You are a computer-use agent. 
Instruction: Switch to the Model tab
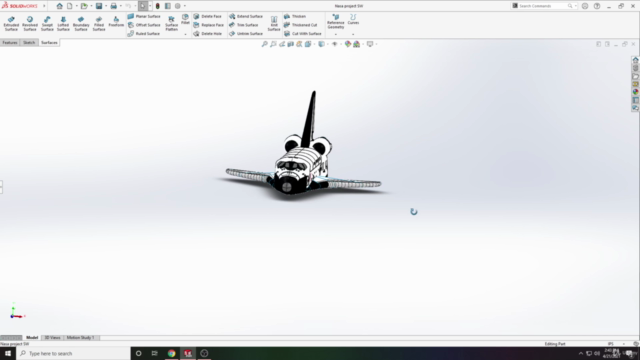[x=32, y=338]
